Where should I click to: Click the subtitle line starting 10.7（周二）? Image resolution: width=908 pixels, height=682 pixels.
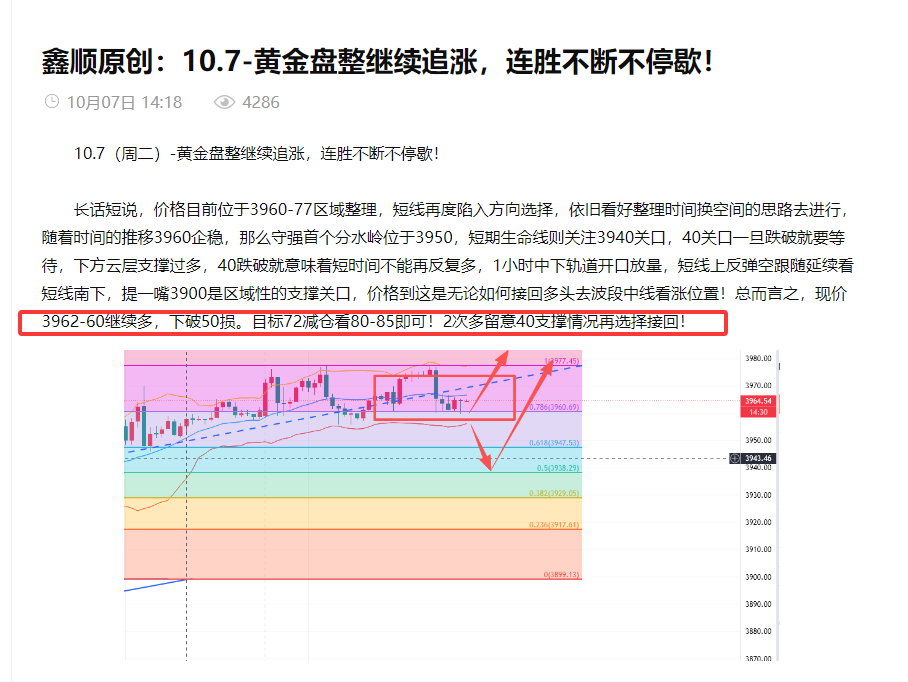click(x=257, y=153)
